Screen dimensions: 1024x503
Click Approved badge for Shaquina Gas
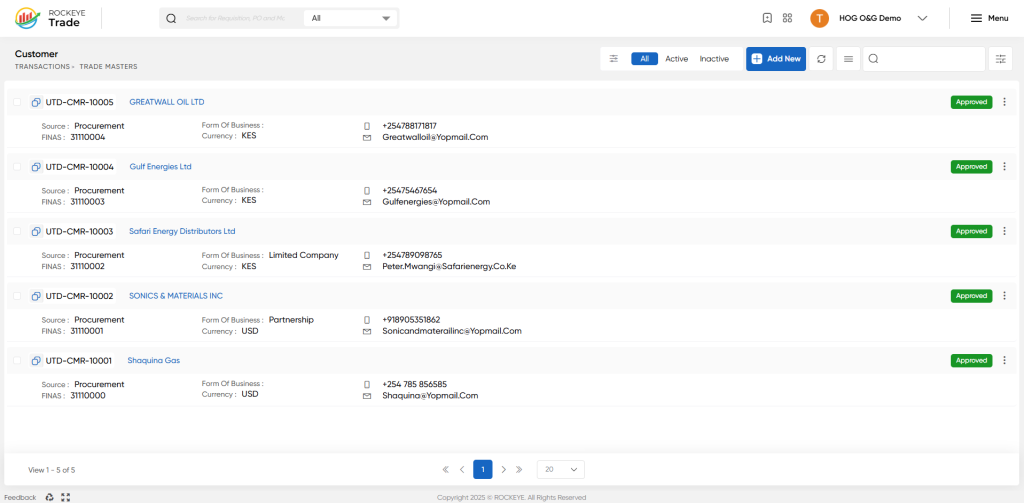coord(971,361)
